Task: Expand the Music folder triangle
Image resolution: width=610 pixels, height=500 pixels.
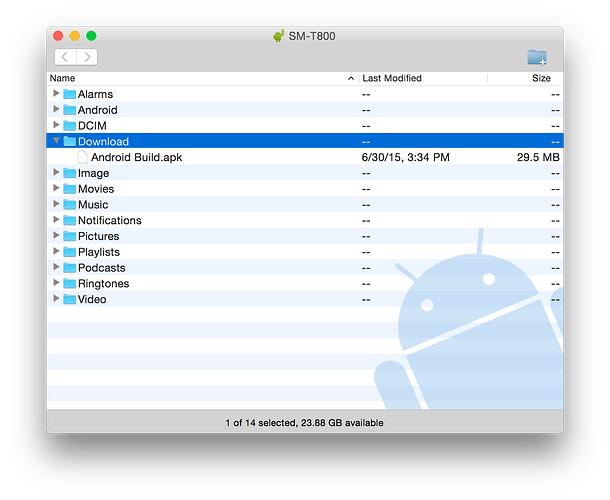Action: 56,204
